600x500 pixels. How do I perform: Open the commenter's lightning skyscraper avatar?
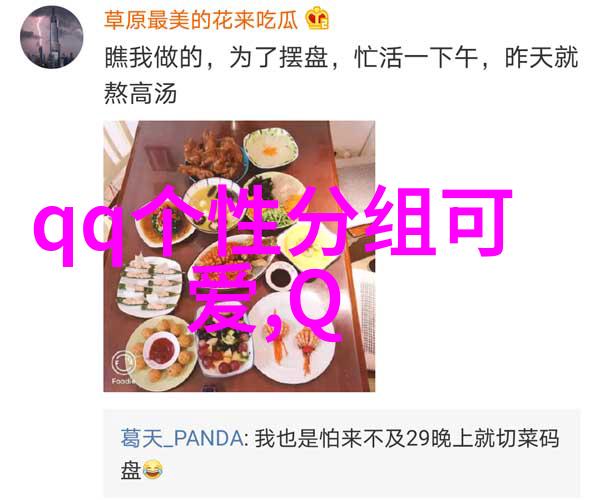(52, 37)
